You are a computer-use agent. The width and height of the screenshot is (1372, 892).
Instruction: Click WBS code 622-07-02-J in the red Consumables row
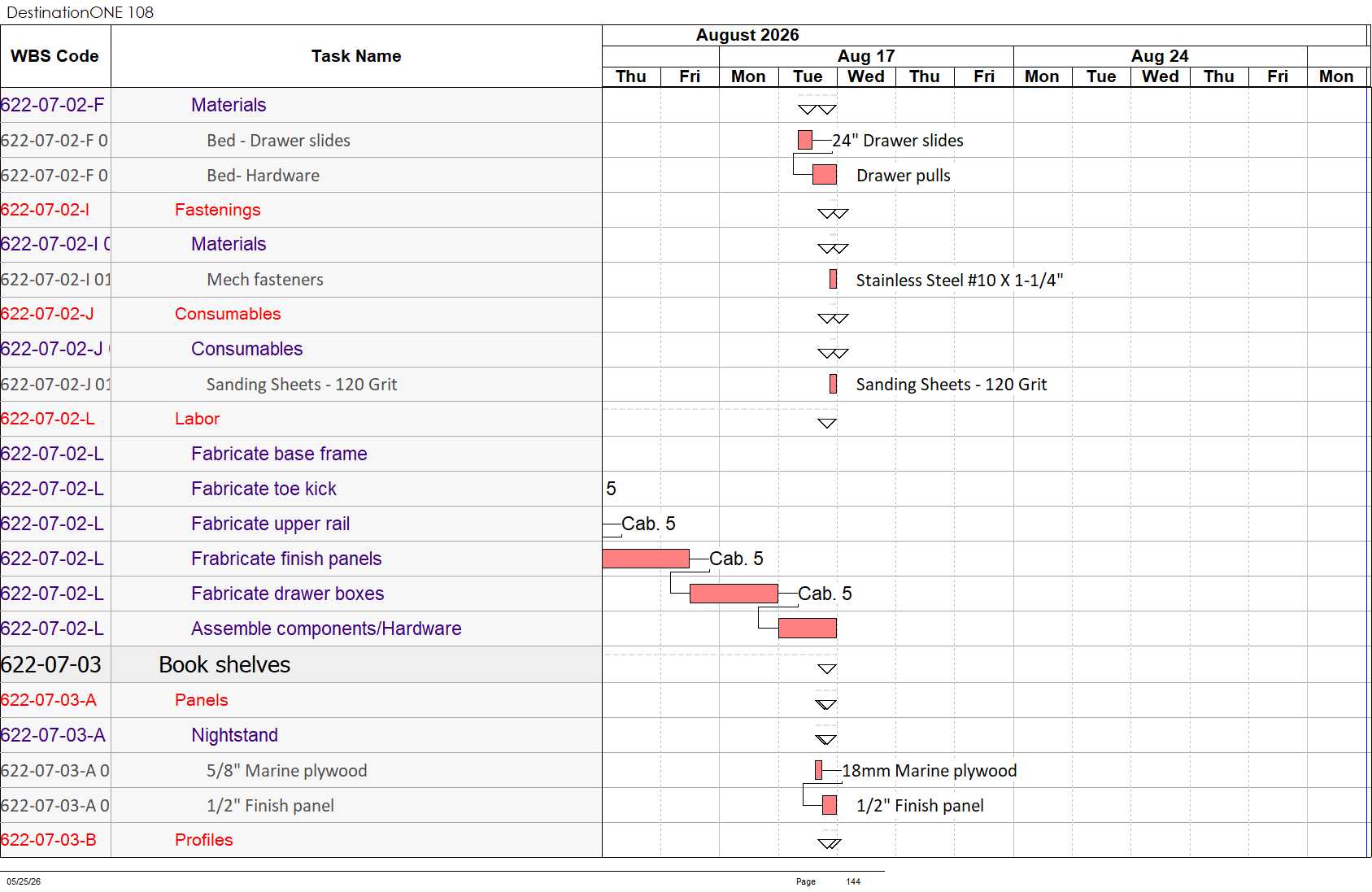47,314
